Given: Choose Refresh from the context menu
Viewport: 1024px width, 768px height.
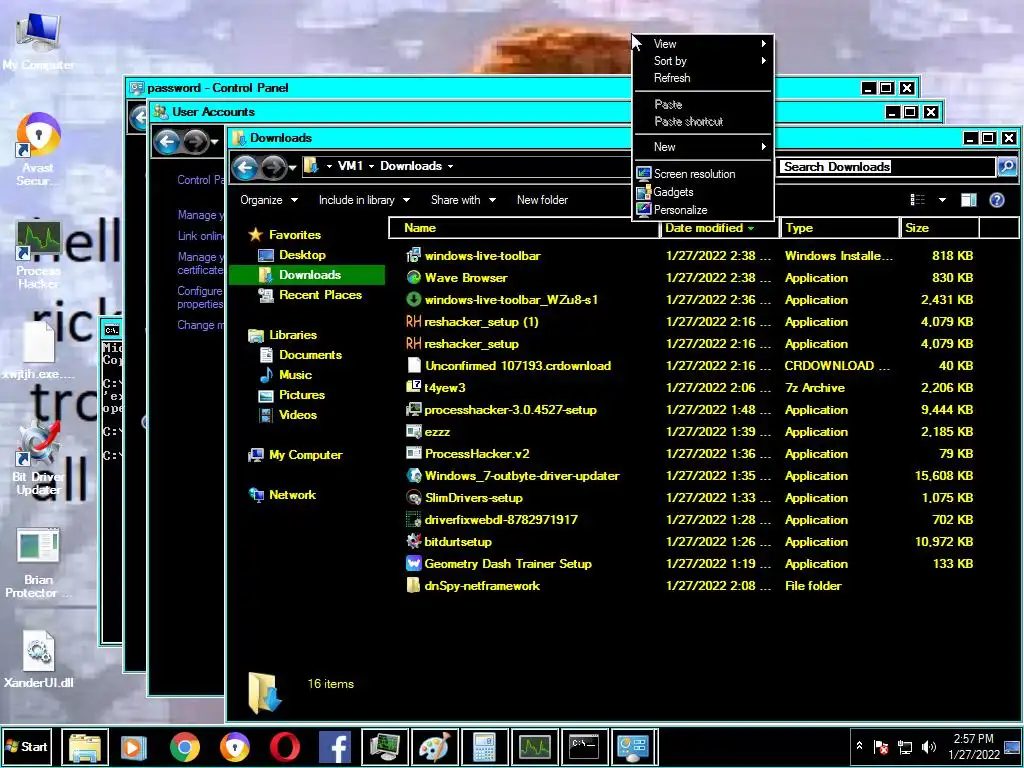Looking at the screenshot, I should 703,78.
